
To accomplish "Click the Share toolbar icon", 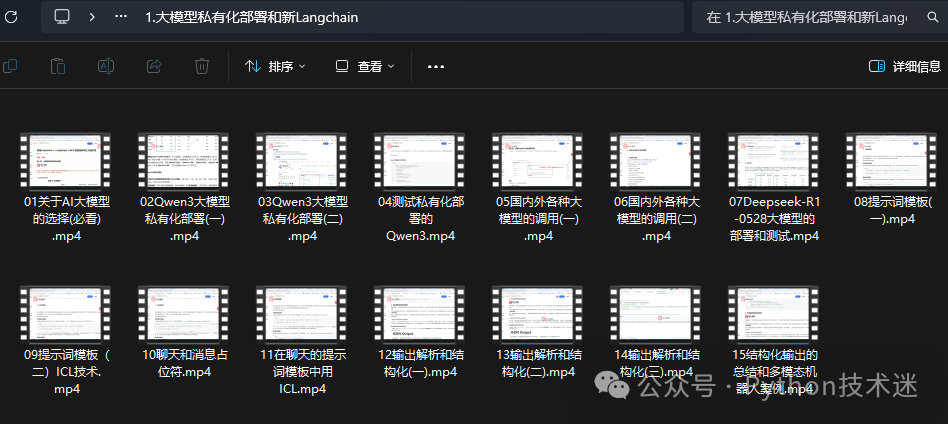I will point(154,66).
